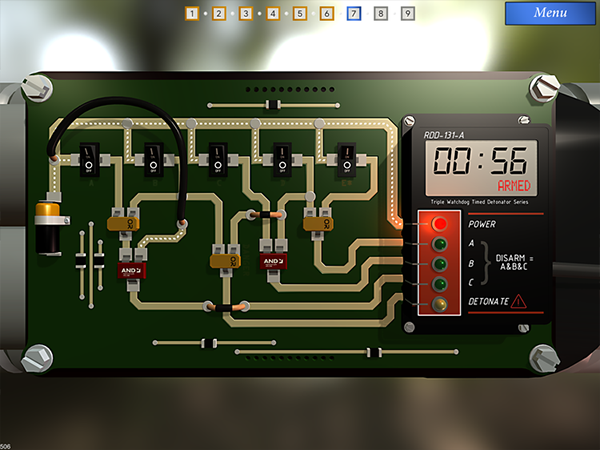600x450 pixels.
Task: Click the DETONATE warning triangle icon
Action: [518, 300]
